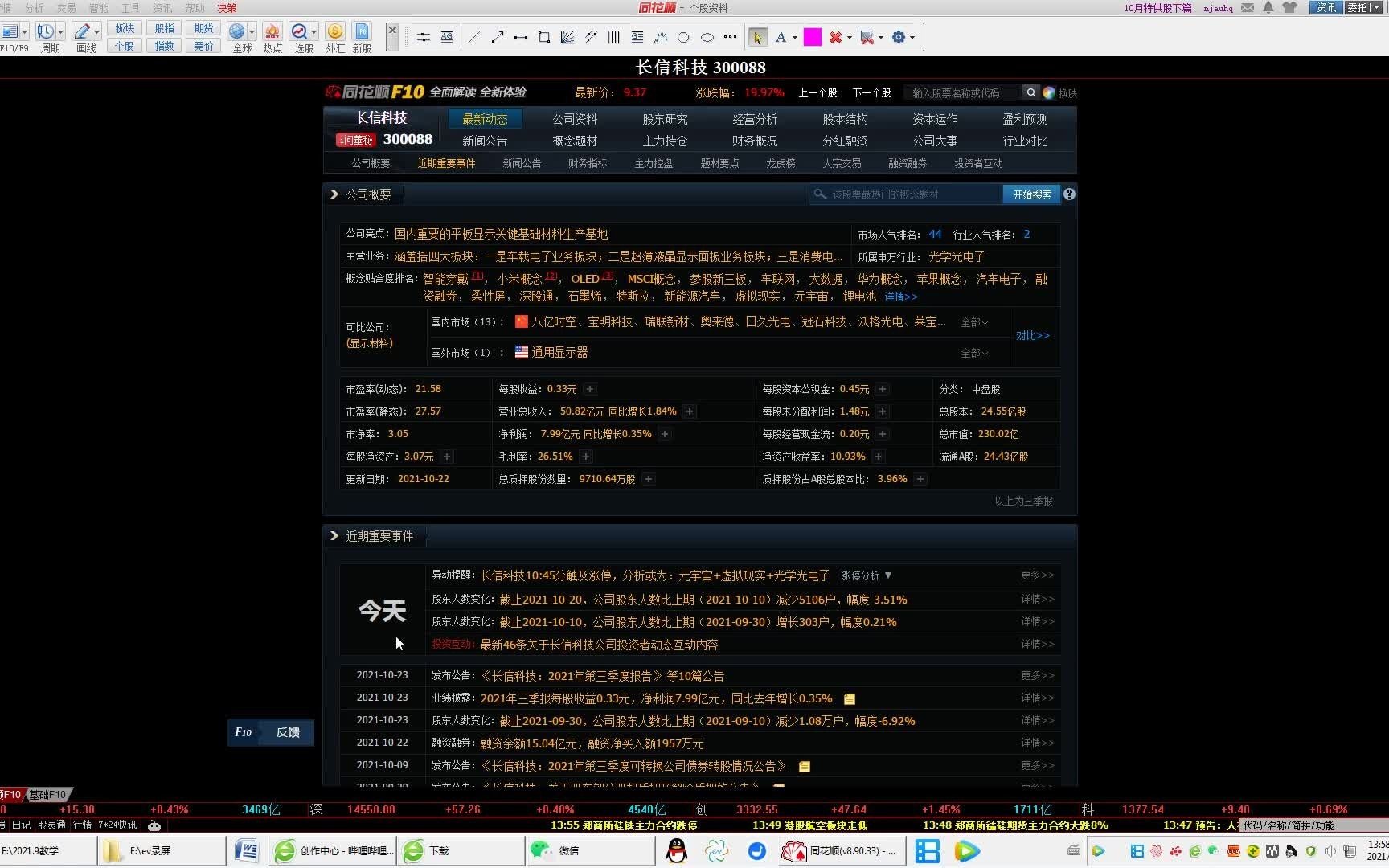The height and width of the screenshot is (868, 1389).
Task: Click 开始搜索 button
Action: pos(1032,194)
